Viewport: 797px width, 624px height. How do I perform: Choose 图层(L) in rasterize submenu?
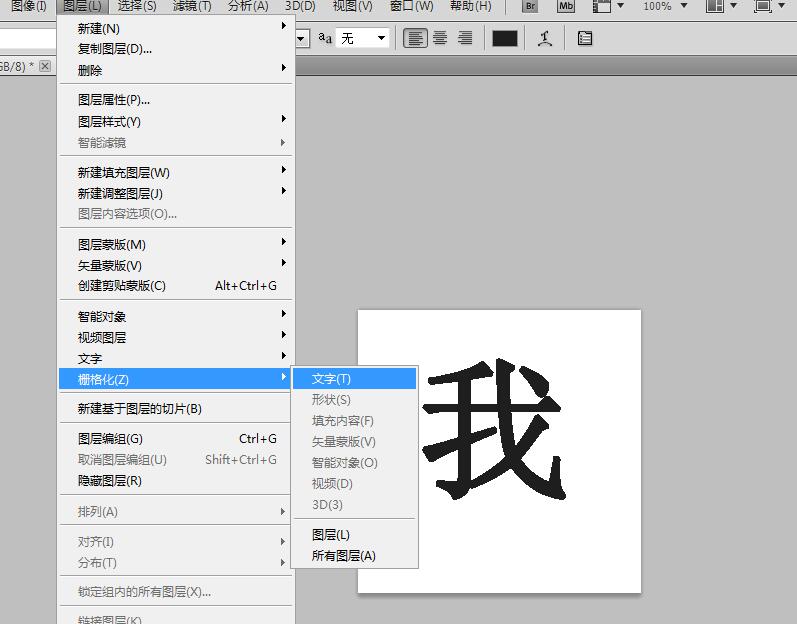click(x=355, y=535)
